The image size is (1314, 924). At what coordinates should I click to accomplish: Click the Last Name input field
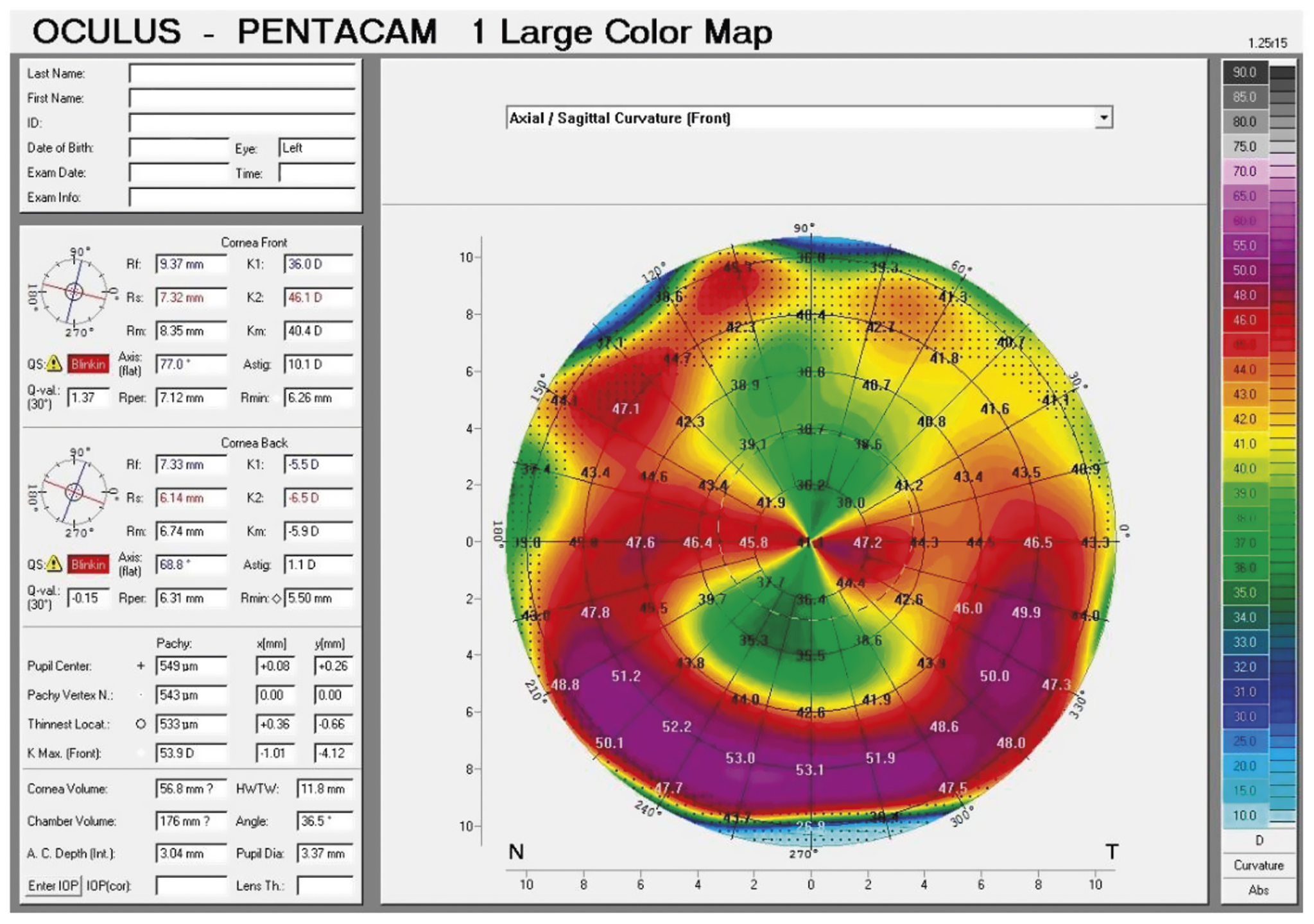(x=242, y=73)
